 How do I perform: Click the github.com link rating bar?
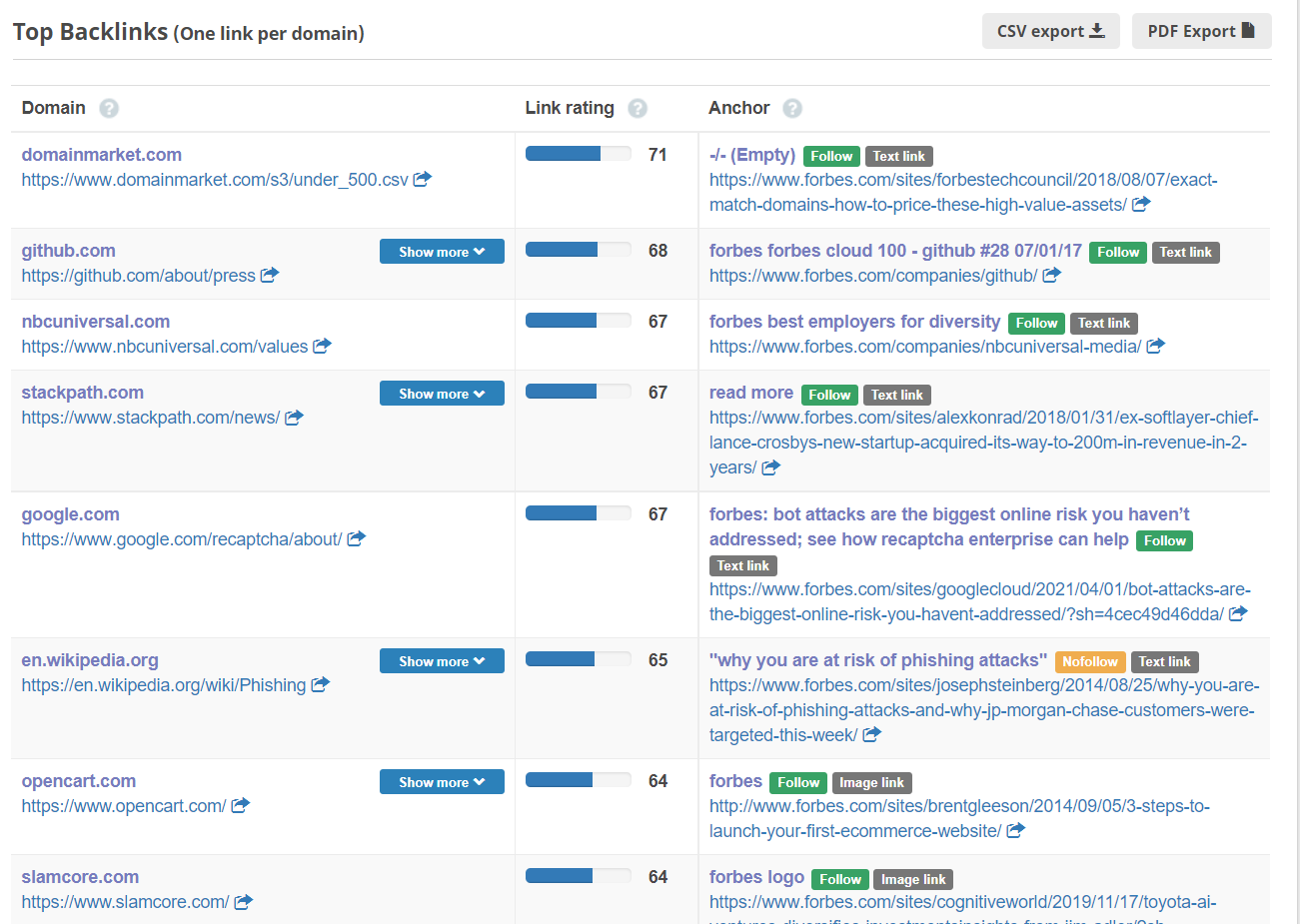point(579,250)
